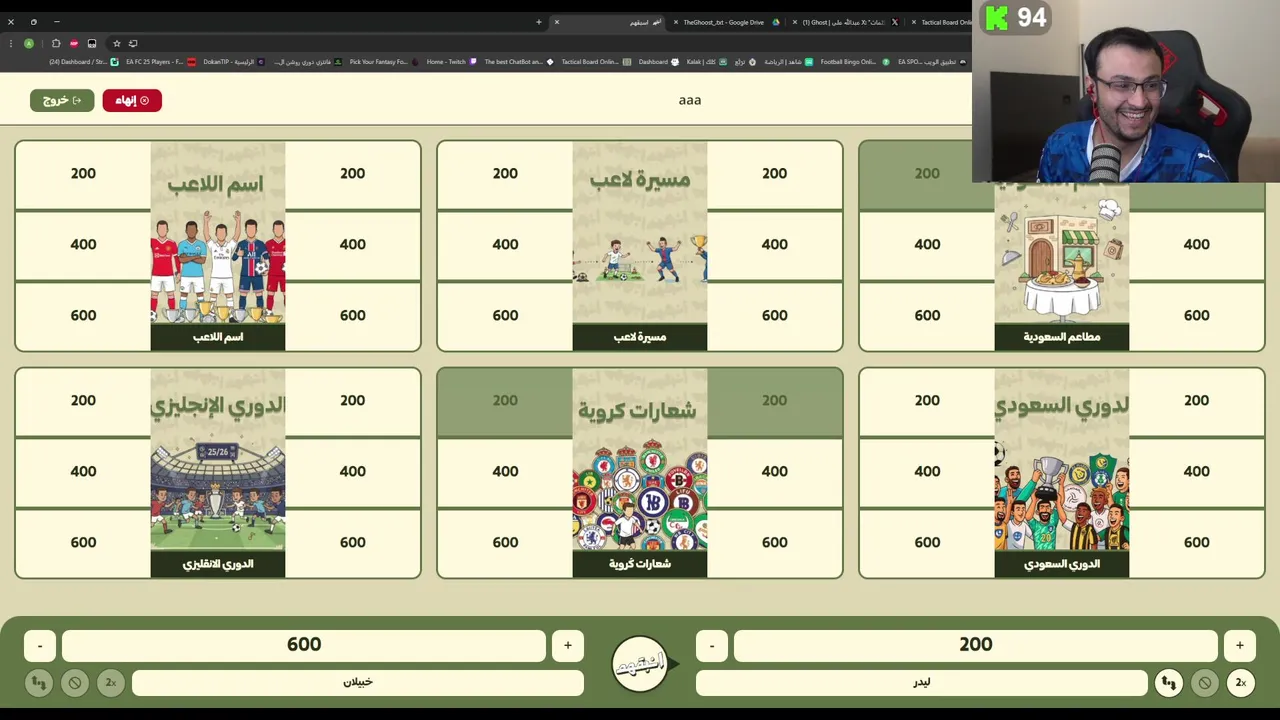The height and width of the screenshot is (720, 1280).
Task: Activate the block lifeline icon for خيبلان
Action: click(75, 683)
